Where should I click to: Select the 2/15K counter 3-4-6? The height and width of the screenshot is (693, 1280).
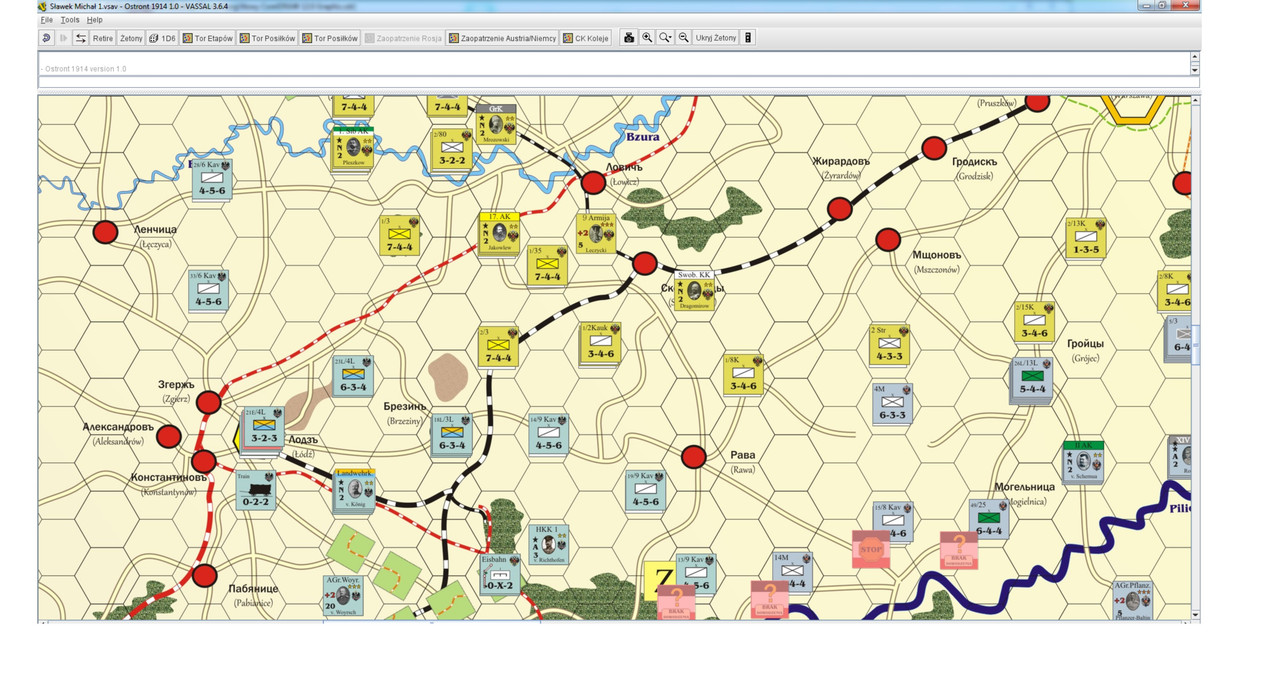click(x=1034, y=321)
